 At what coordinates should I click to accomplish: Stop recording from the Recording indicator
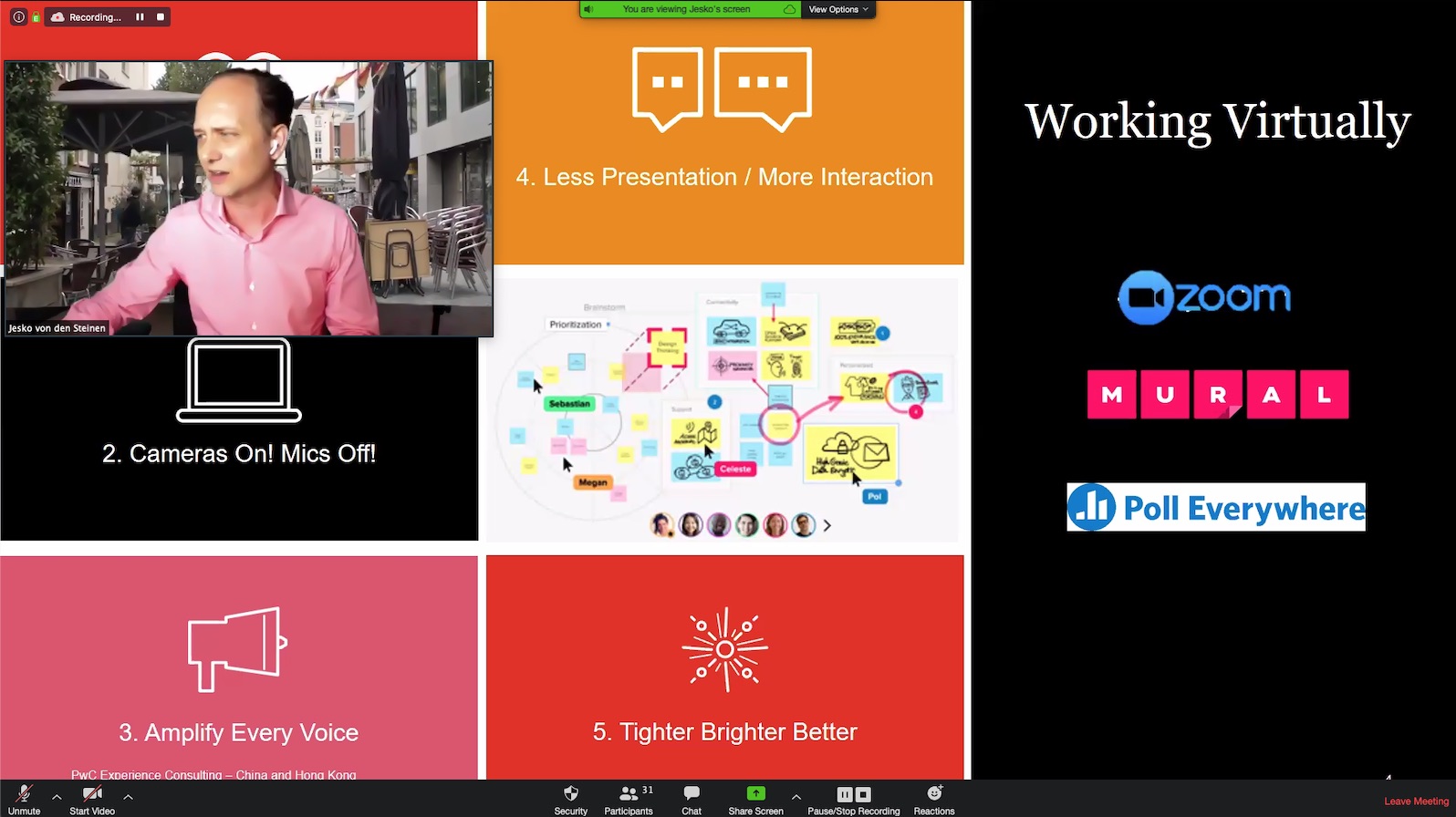[x=161, y=17]
